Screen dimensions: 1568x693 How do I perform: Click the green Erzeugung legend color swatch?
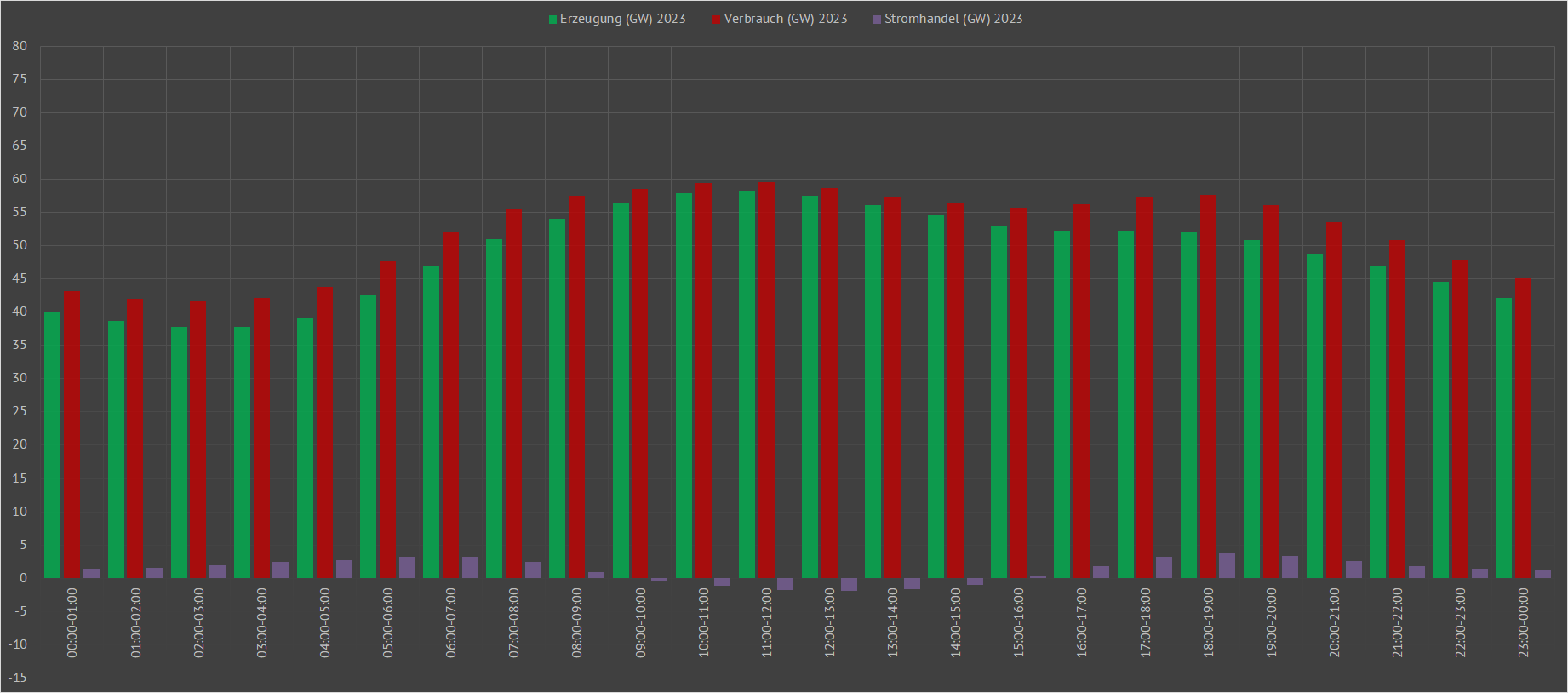pos(552,20)
